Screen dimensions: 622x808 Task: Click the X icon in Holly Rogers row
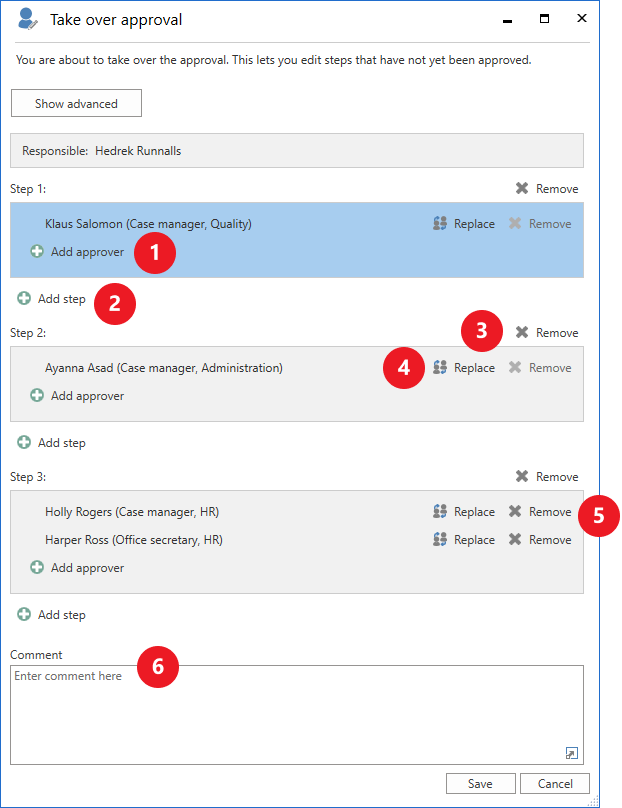pos(515,511)
